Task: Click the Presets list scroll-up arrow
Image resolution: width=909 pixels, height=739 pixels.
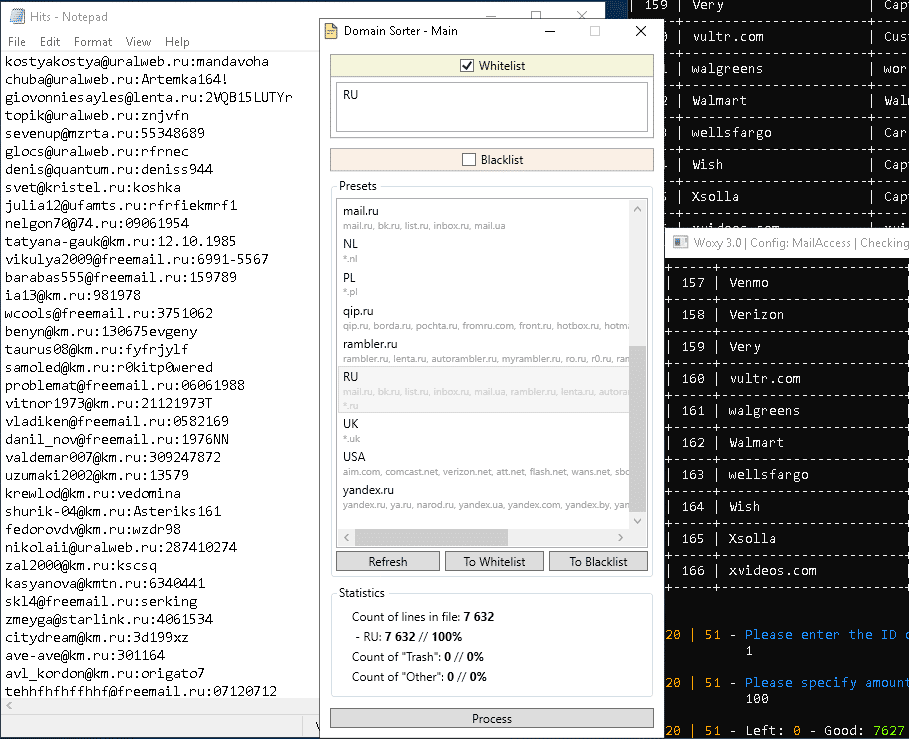Action: pyautogui.click(x=638, y=208)
